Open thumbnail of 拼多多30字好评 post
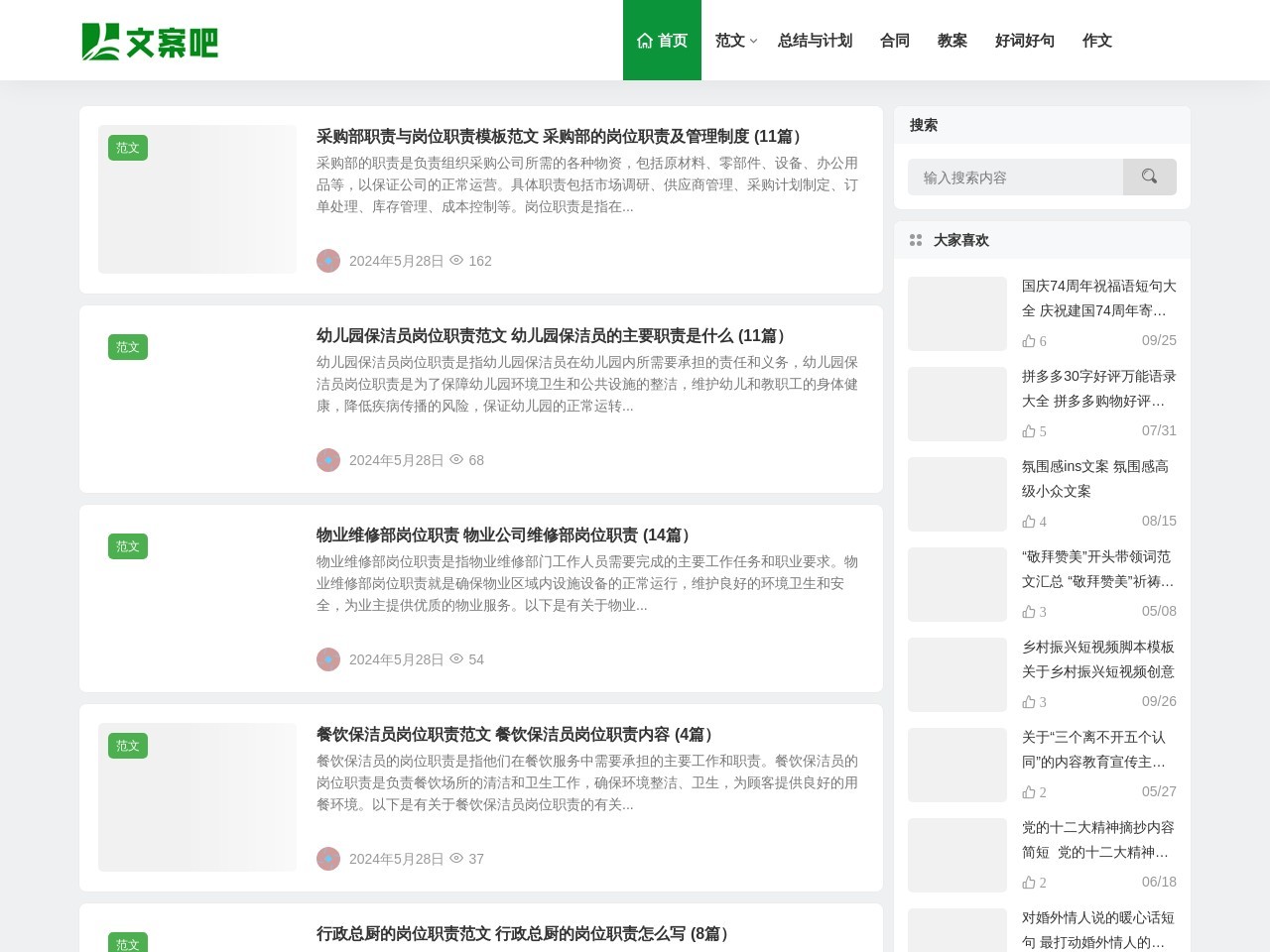This screenshot has height=952, width=1270. pos(957,404)
